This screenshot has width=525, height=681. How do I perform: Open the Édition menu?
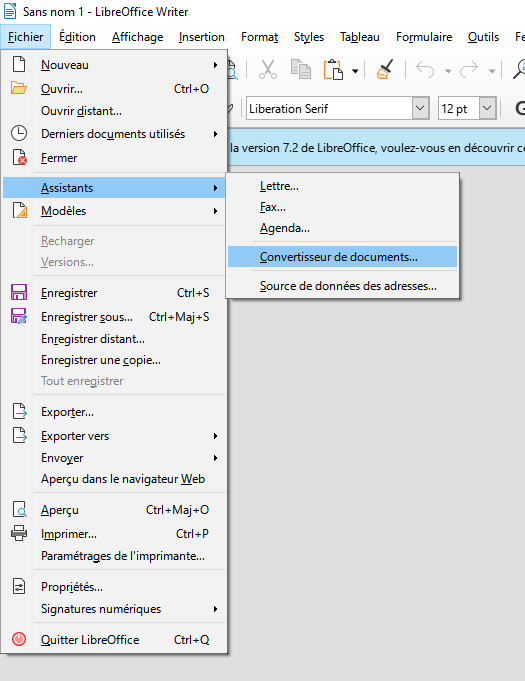(77, 37)
